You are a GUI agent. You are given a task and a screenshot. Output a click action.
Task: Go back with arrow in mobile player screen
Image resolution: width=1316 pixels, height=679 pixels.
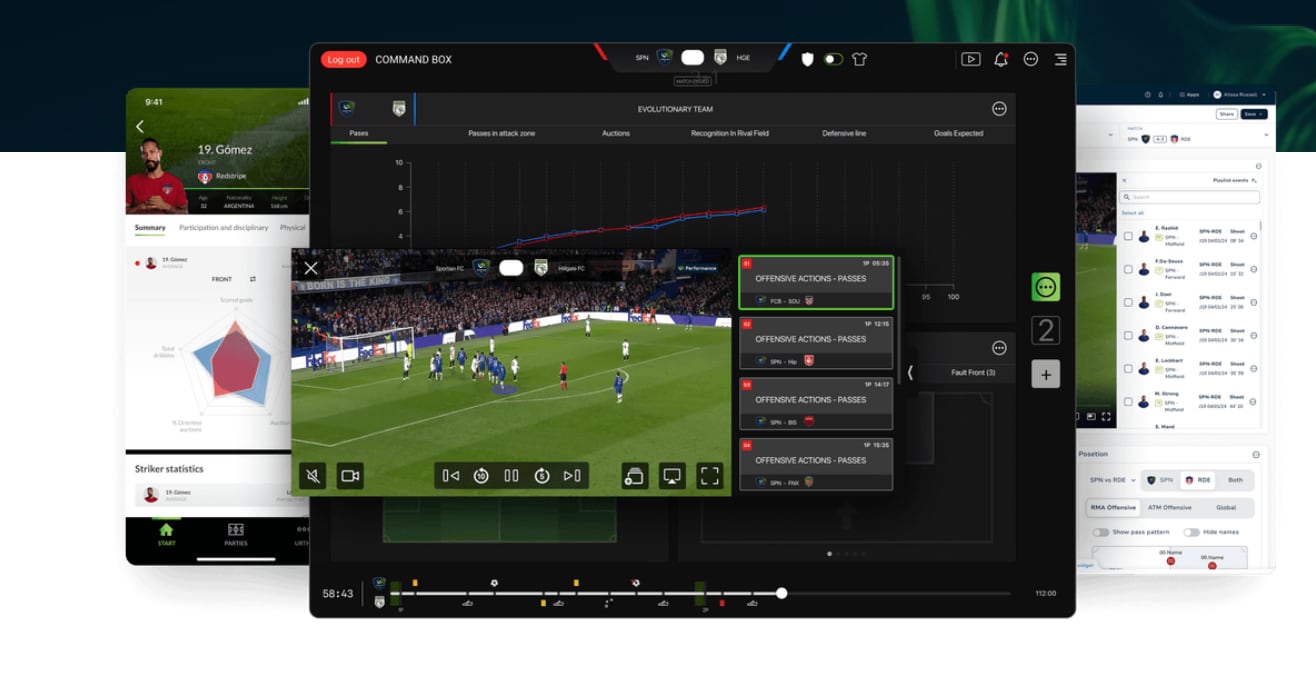[140, 126]
